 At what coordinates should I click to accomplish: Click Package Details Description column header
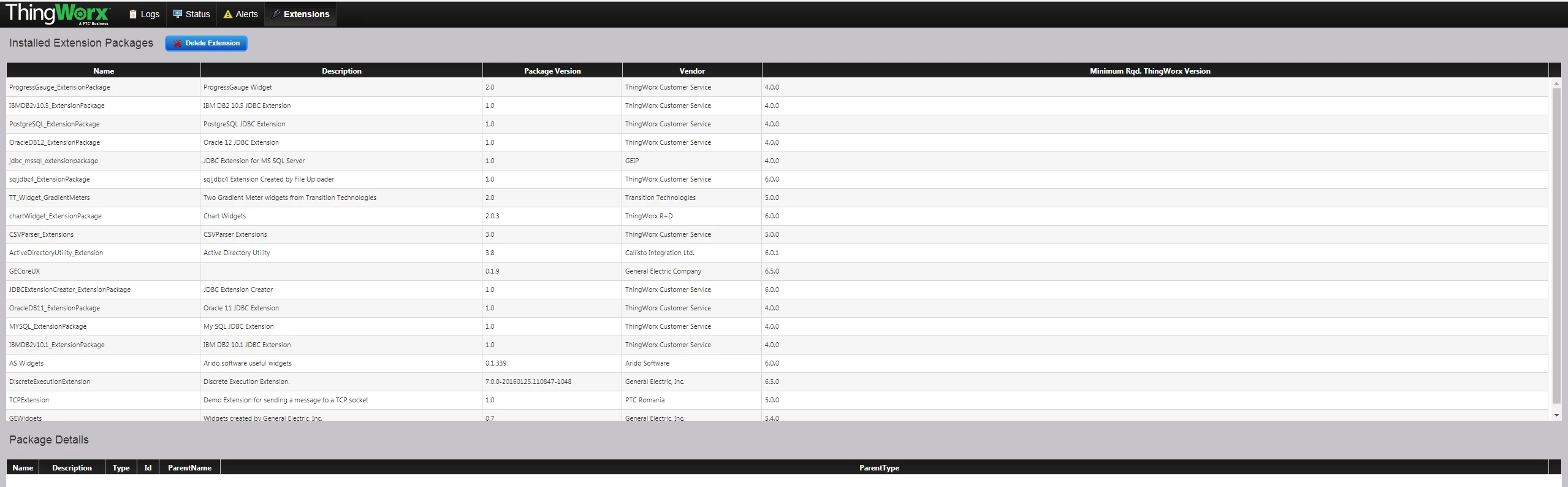[72, 467]
